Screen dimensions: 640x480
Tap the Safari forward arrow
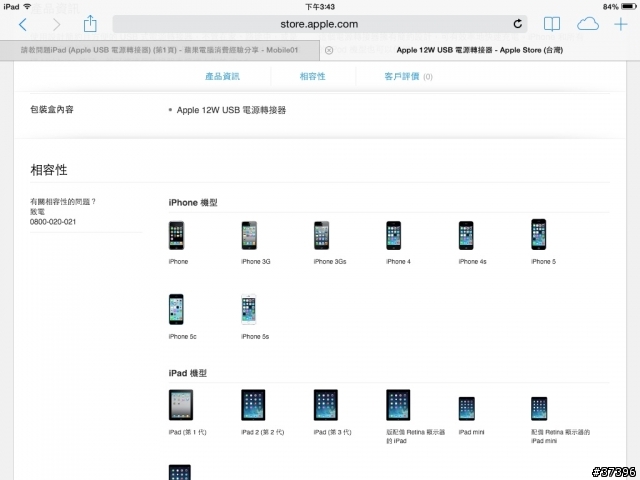(56, 24)
